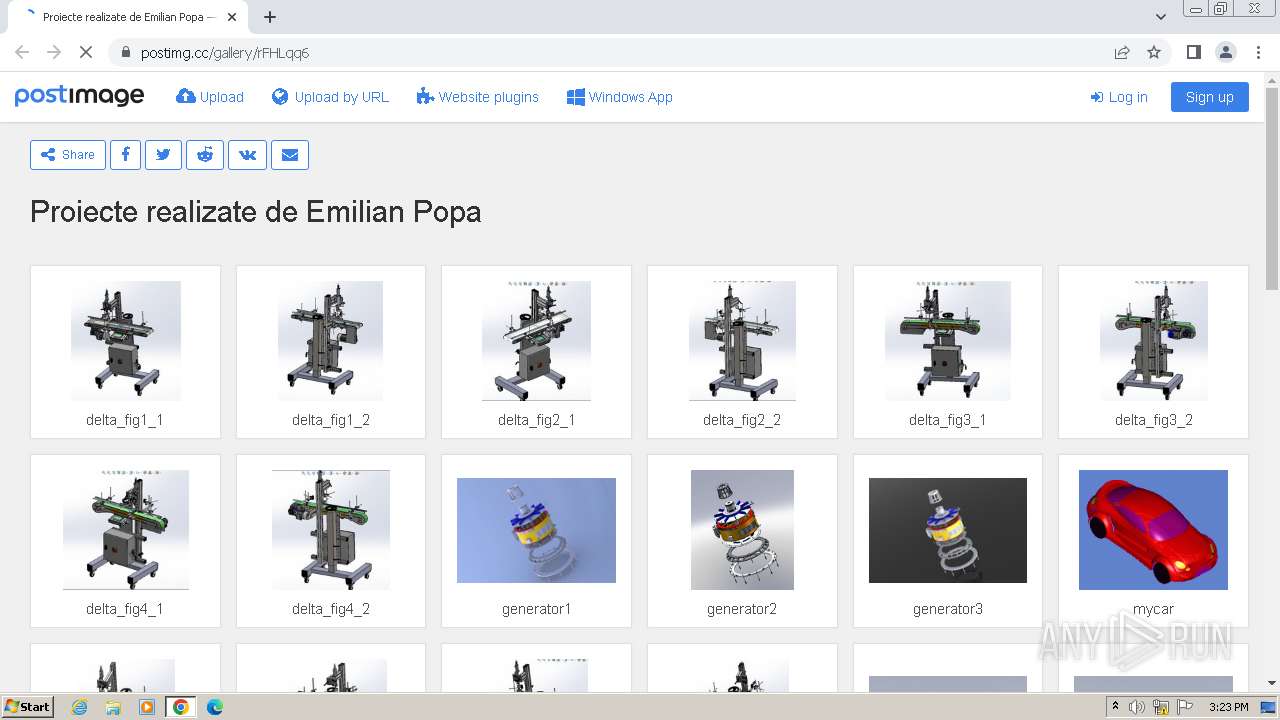Click the mycar caption text
The width and height of the screenshot is (1280, 720).
tap(1153, 609)
